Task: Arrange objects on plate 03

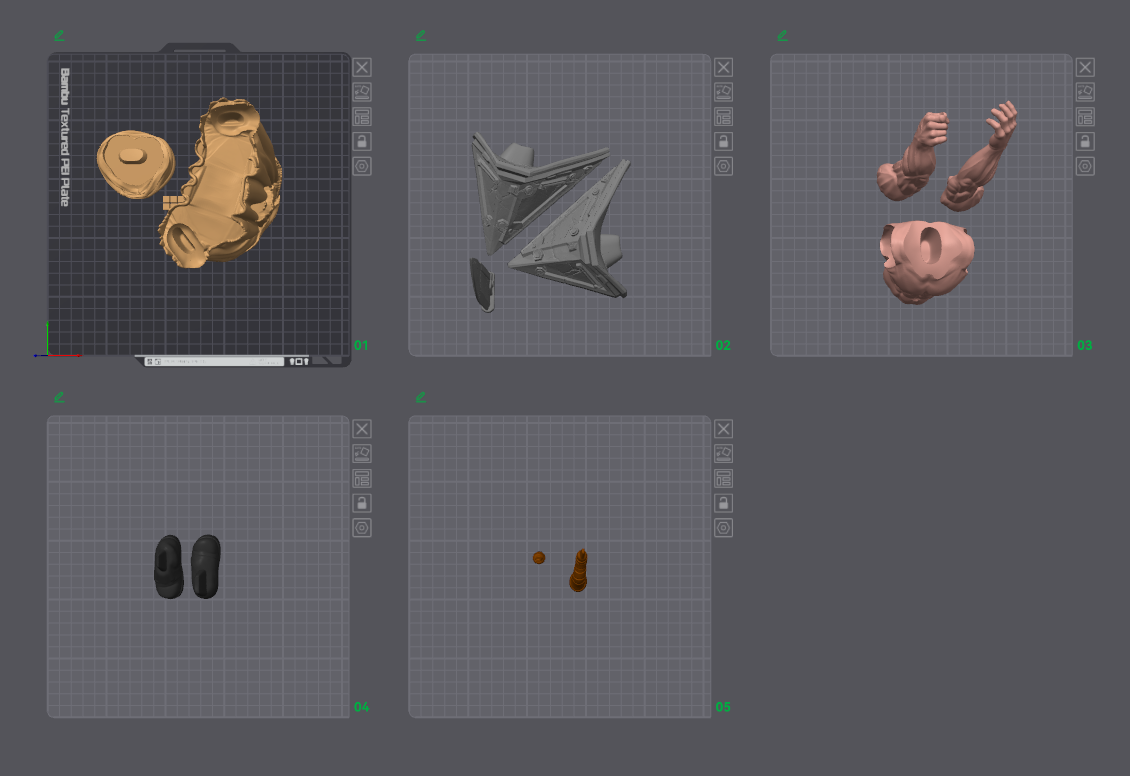Action: pyautogui.click(x=1085, y=117)
